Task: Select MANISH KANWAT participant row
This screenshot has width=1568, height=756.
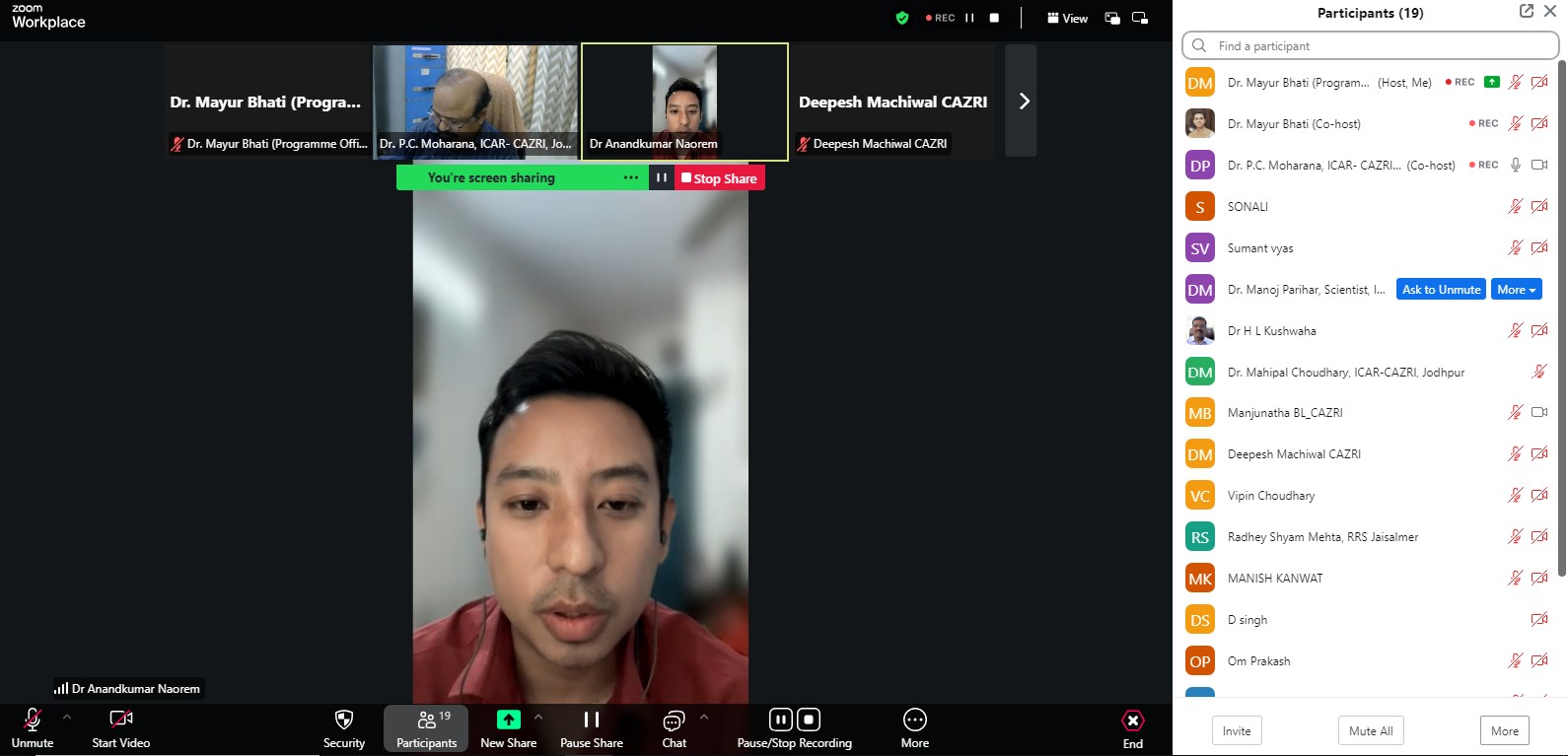Action: tap(1368, 578)
